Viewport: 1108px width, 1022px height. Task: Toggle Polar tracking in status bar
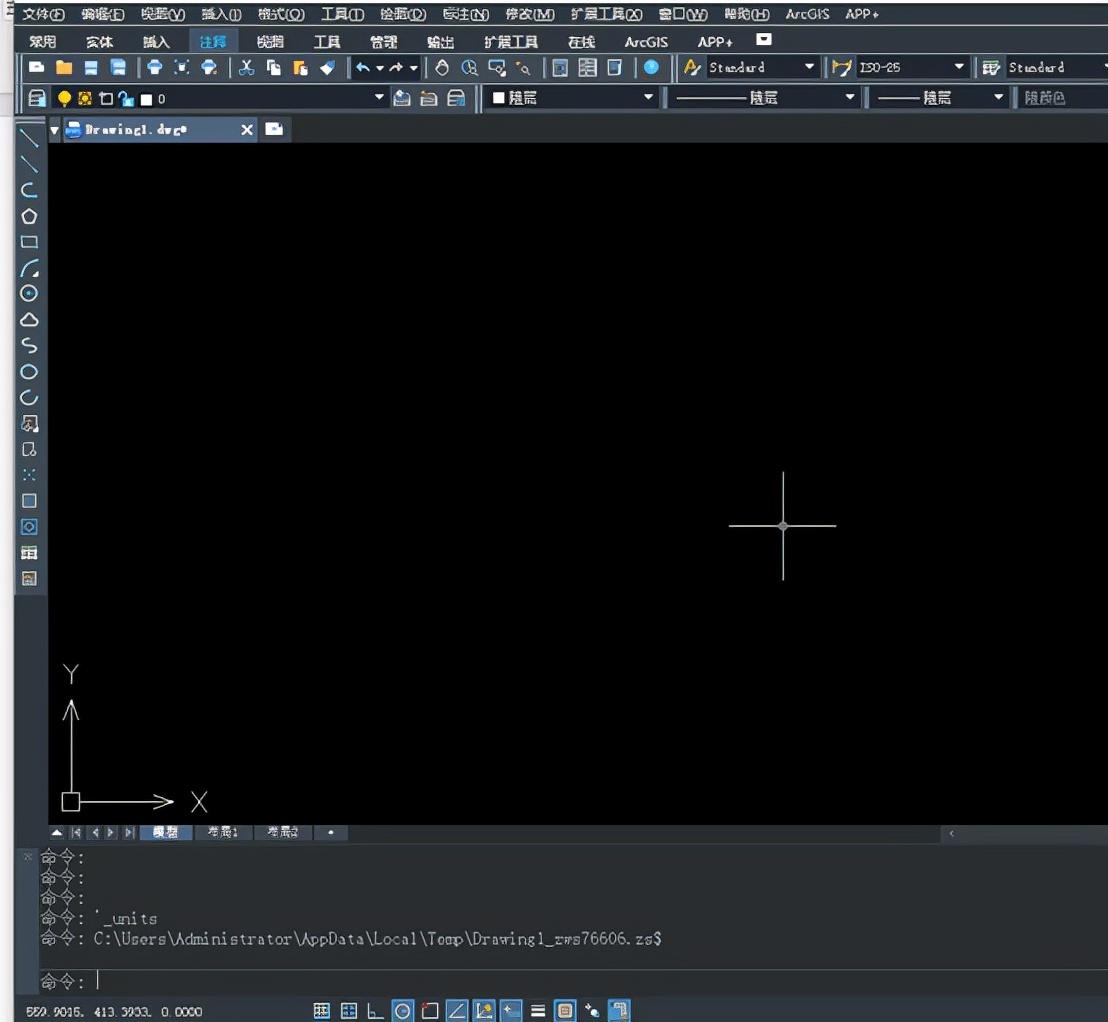[x=402, y=1011]
